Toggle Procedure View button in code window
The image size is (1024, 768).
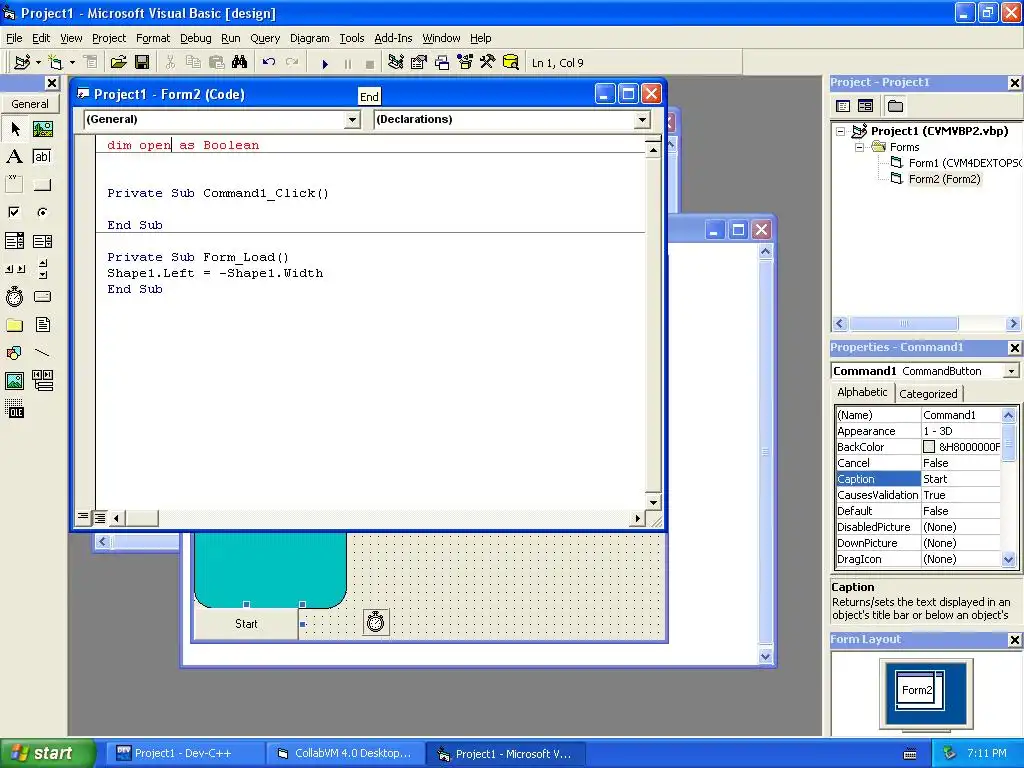pos(83,517)
